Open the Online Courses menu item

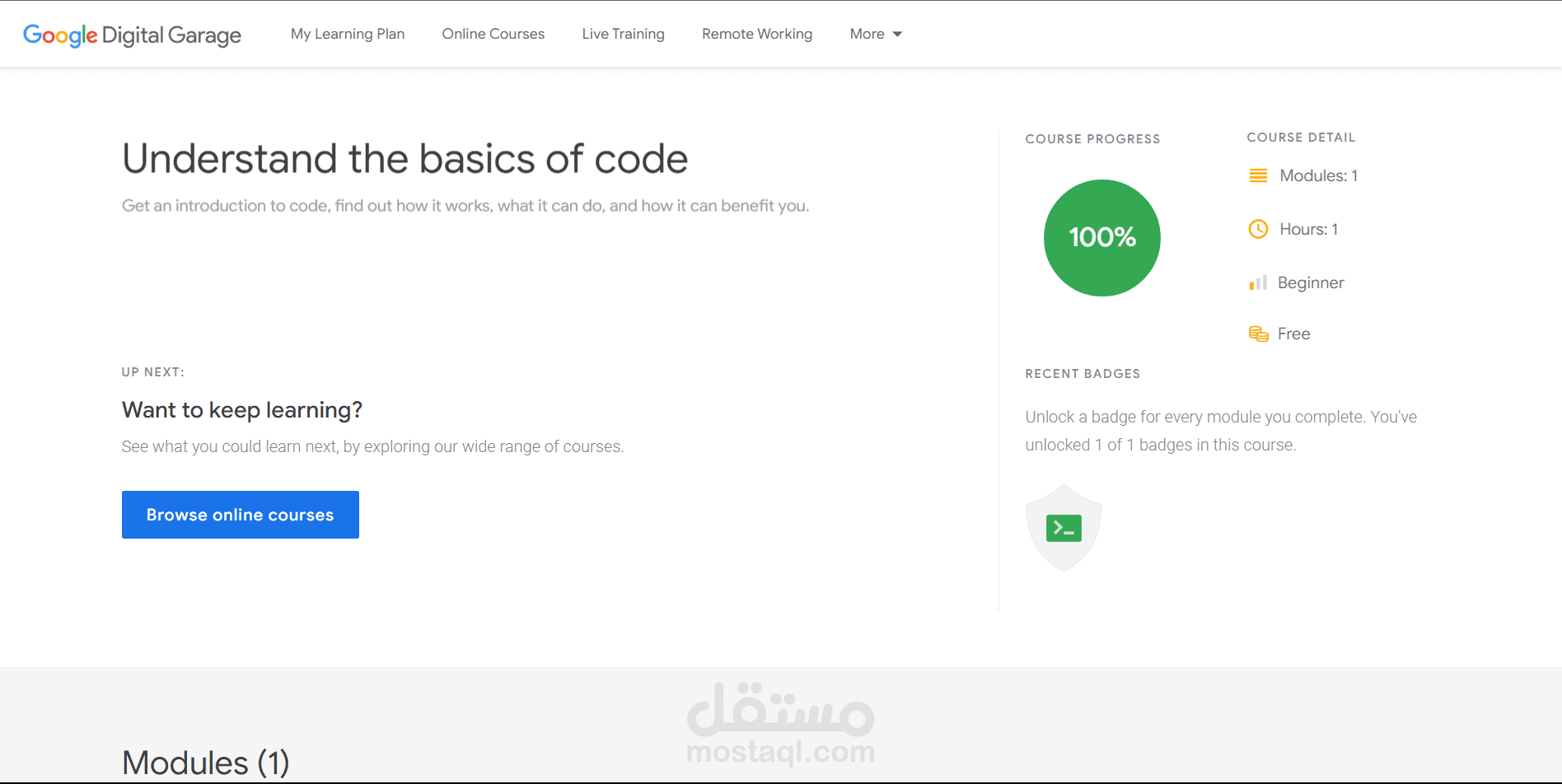pyautogui.click(x=493, y=34)
